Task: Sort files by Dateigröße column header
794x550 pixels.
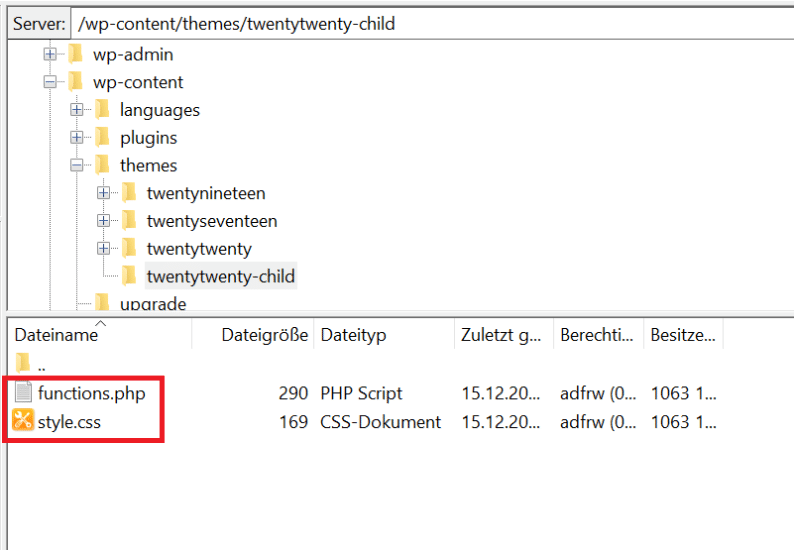Action: pos(264,336)
